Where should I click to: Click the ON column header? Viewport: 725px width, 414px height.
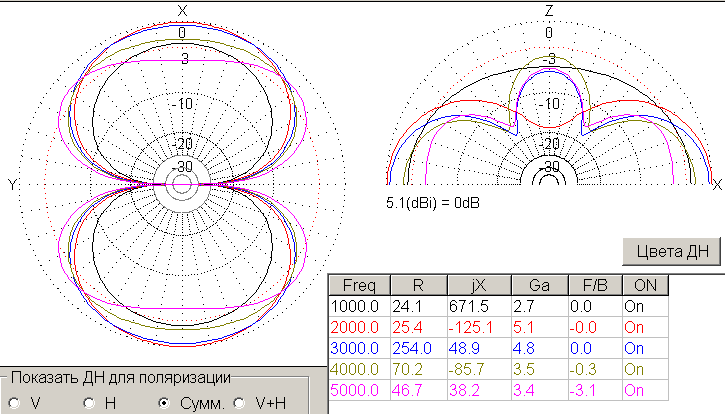point(643,284)
